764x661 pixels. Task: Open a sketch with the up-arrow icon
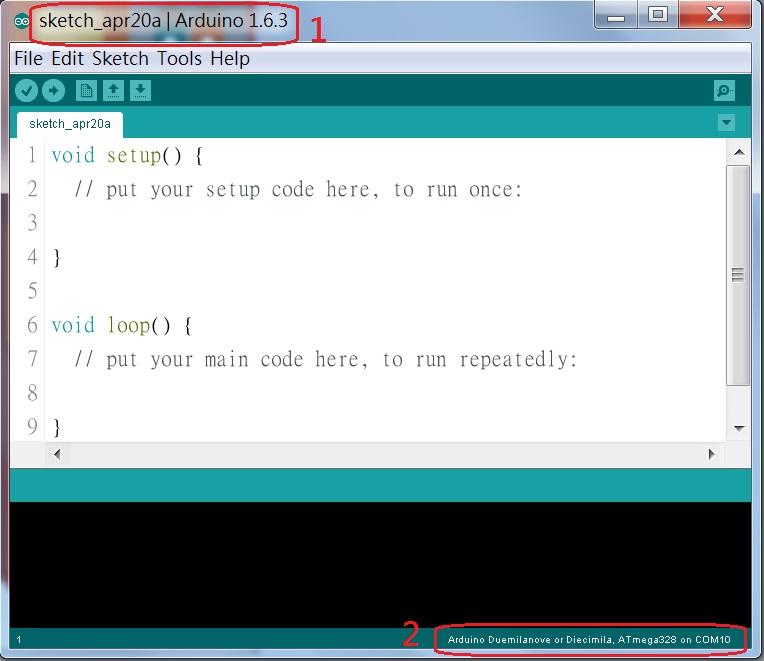pos(114,91)
